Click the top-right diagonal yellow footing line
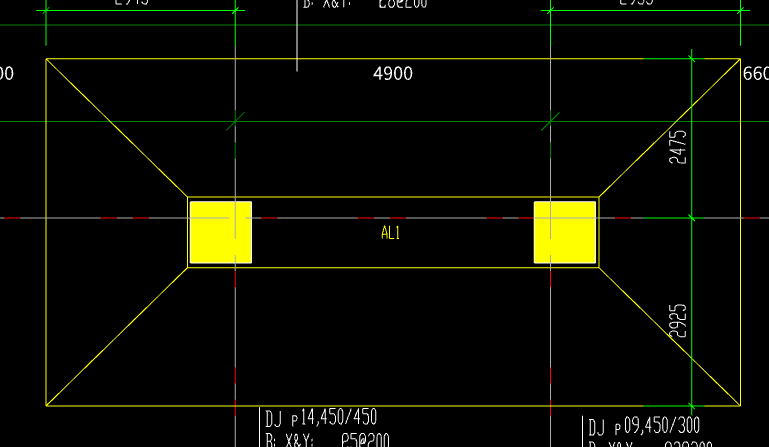This screenshot has height=447, width=769. 670,128
